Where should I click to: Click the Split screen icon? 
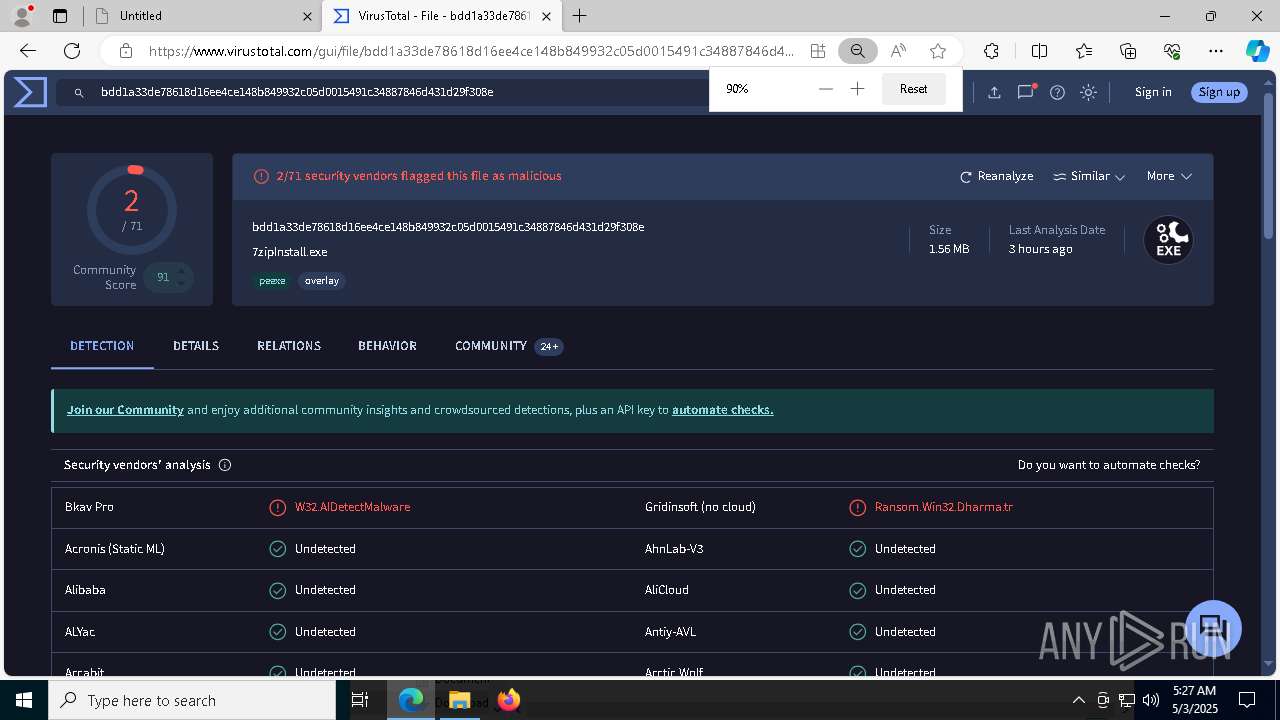tap(1039, 51)
